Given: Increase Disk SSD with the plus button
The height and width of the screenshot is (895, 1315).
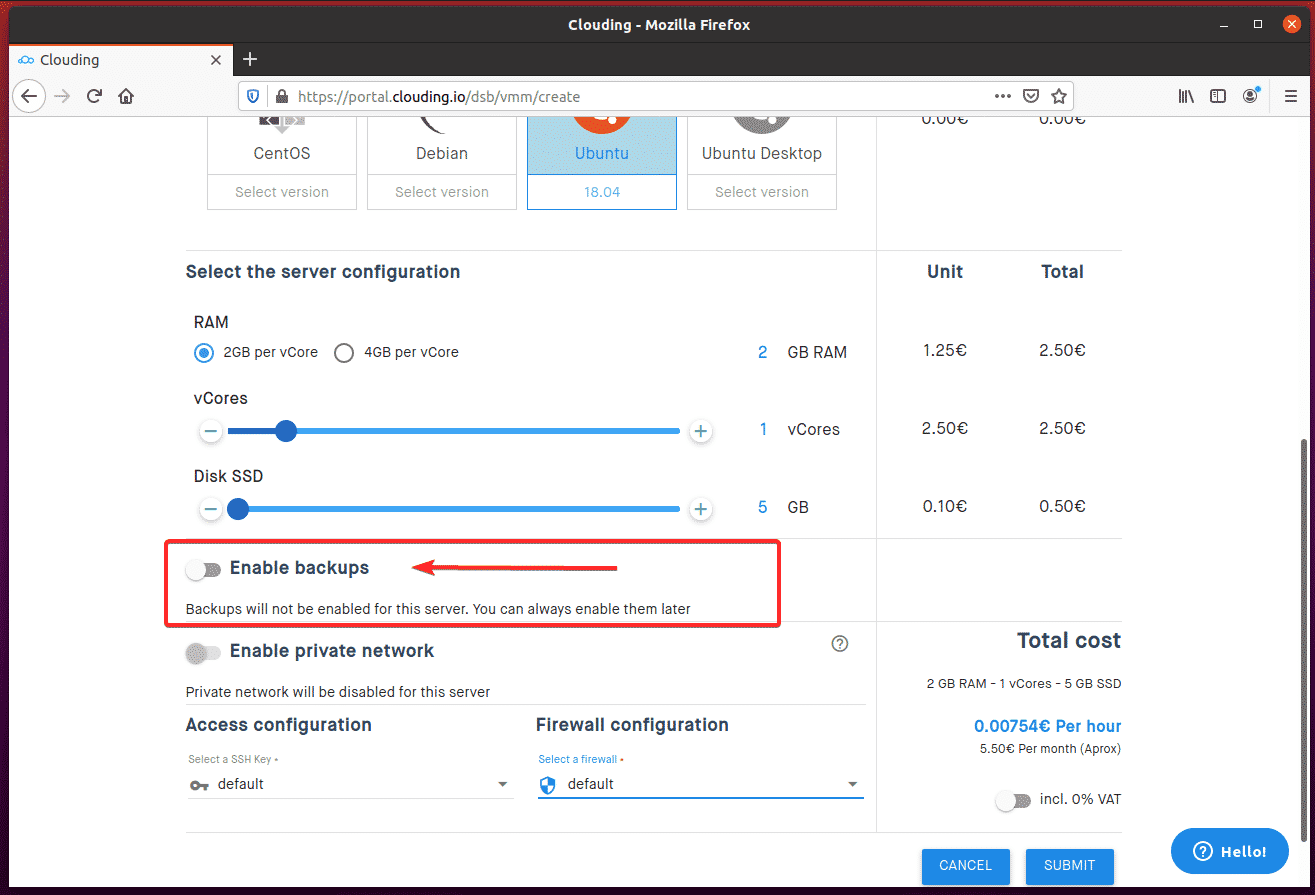Looking at the screenshot, I should (701, 509).
